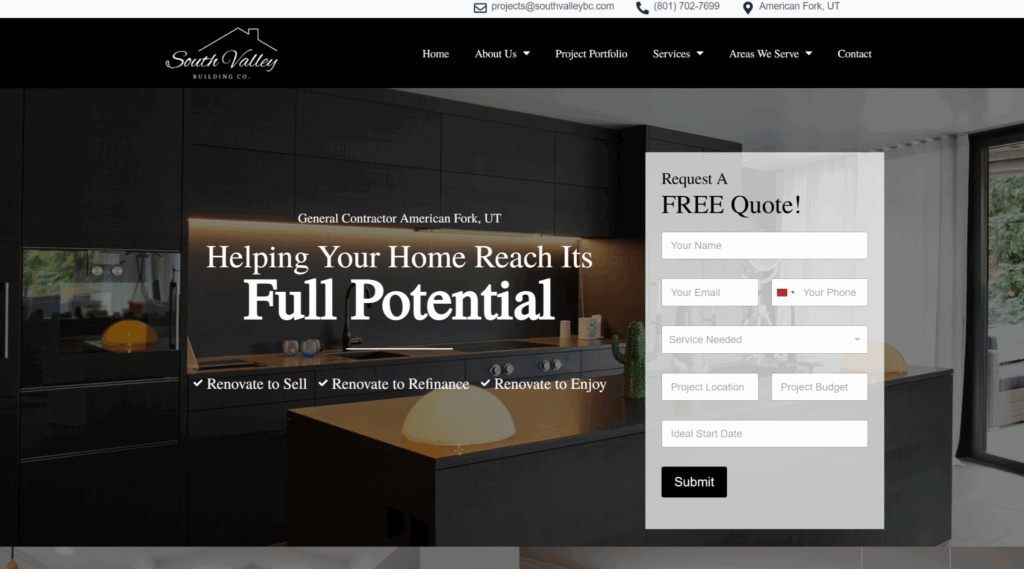Open the phone country flag selector
This screenshot has width=1024, height=569.
pyautogui.click(x=784, y=292)
